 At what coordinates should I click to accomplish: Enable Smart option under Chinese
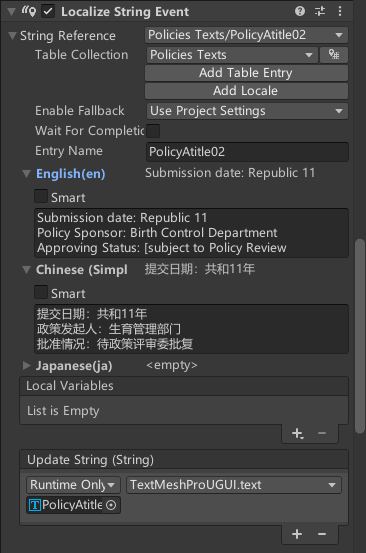[x=41, y=292]
